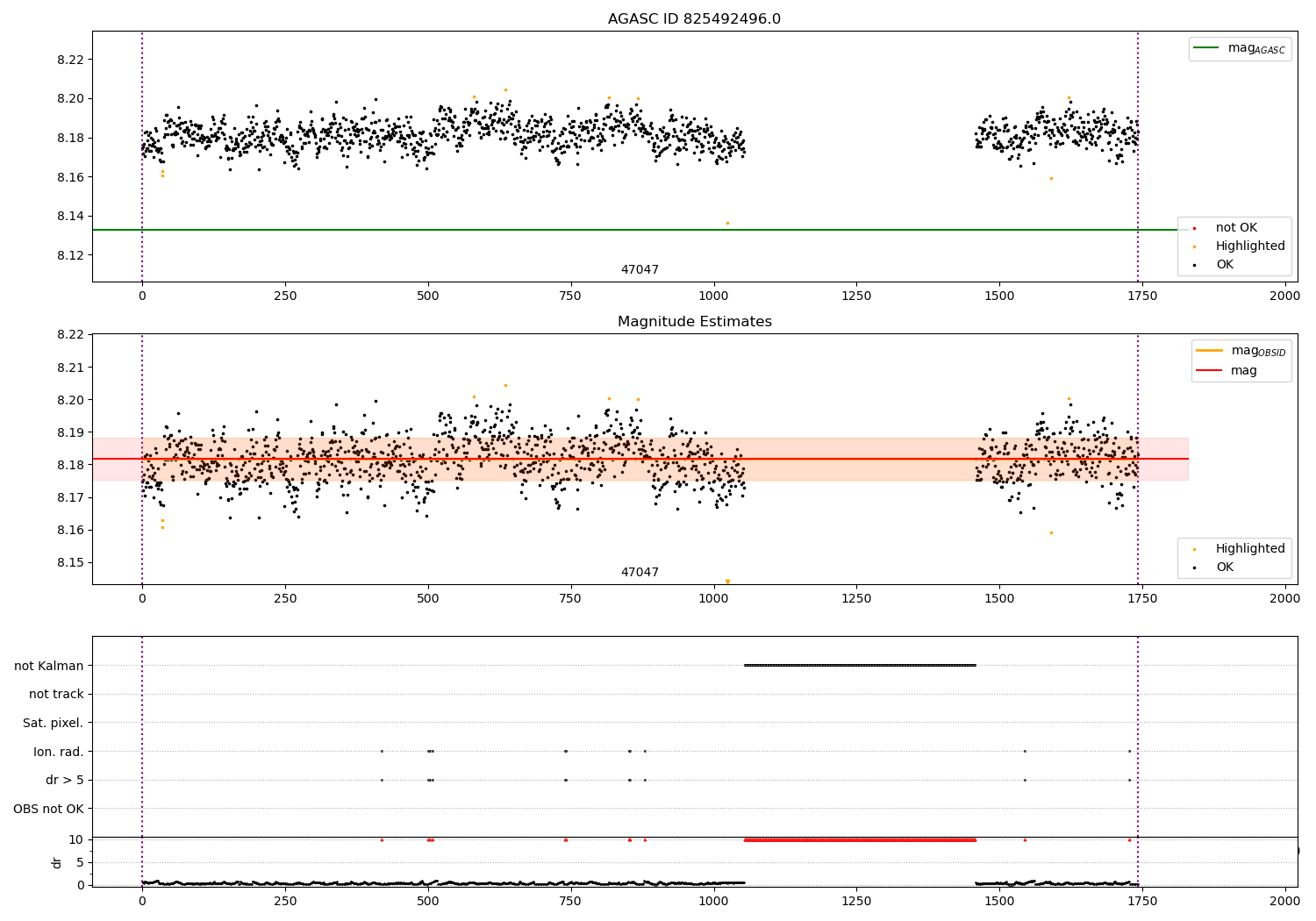Click the 2000 x-axis tick in top plot
This screenshot has width=1316, height=921.
pyautogui.click(x=1285, y=296)
